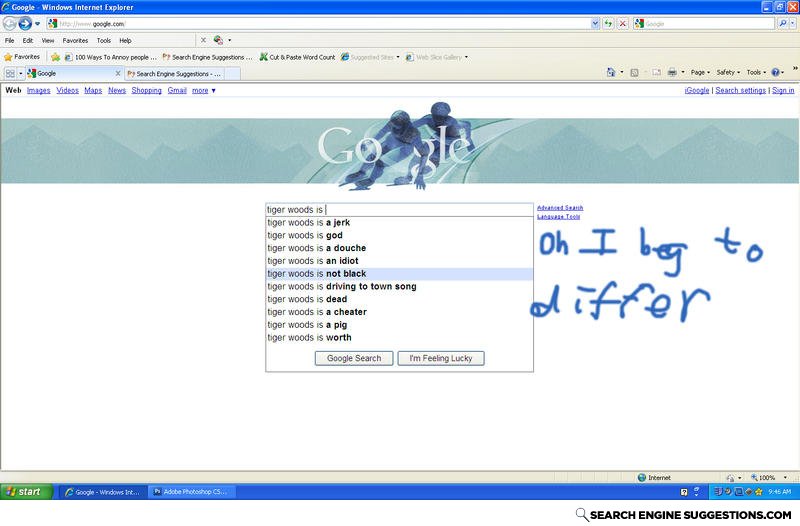Open the iGoogle link
Screen dimensions: 800x526
point(697,90)
